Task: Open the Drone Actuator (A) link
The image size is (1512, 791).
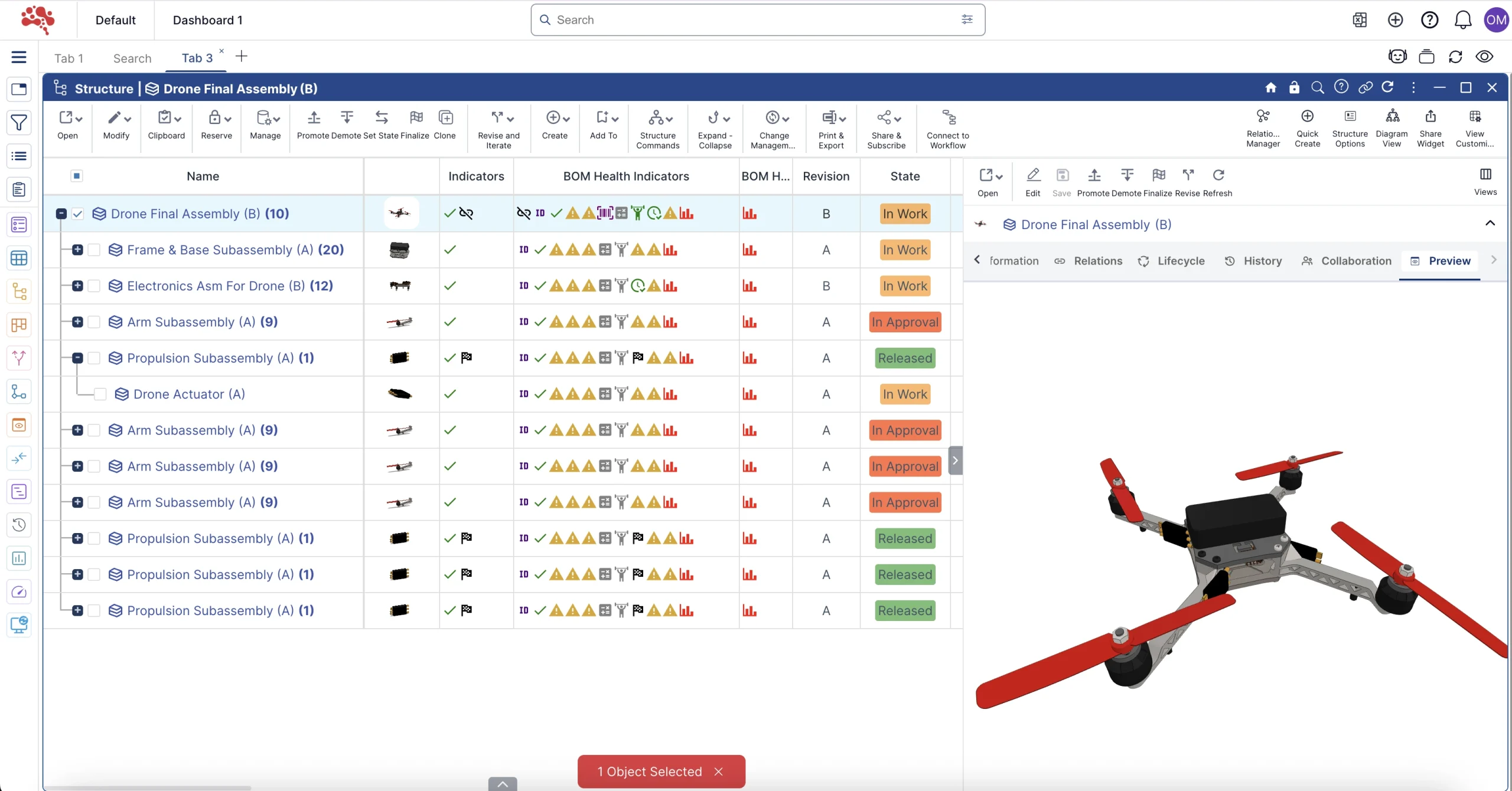Action: click(189, 394)
